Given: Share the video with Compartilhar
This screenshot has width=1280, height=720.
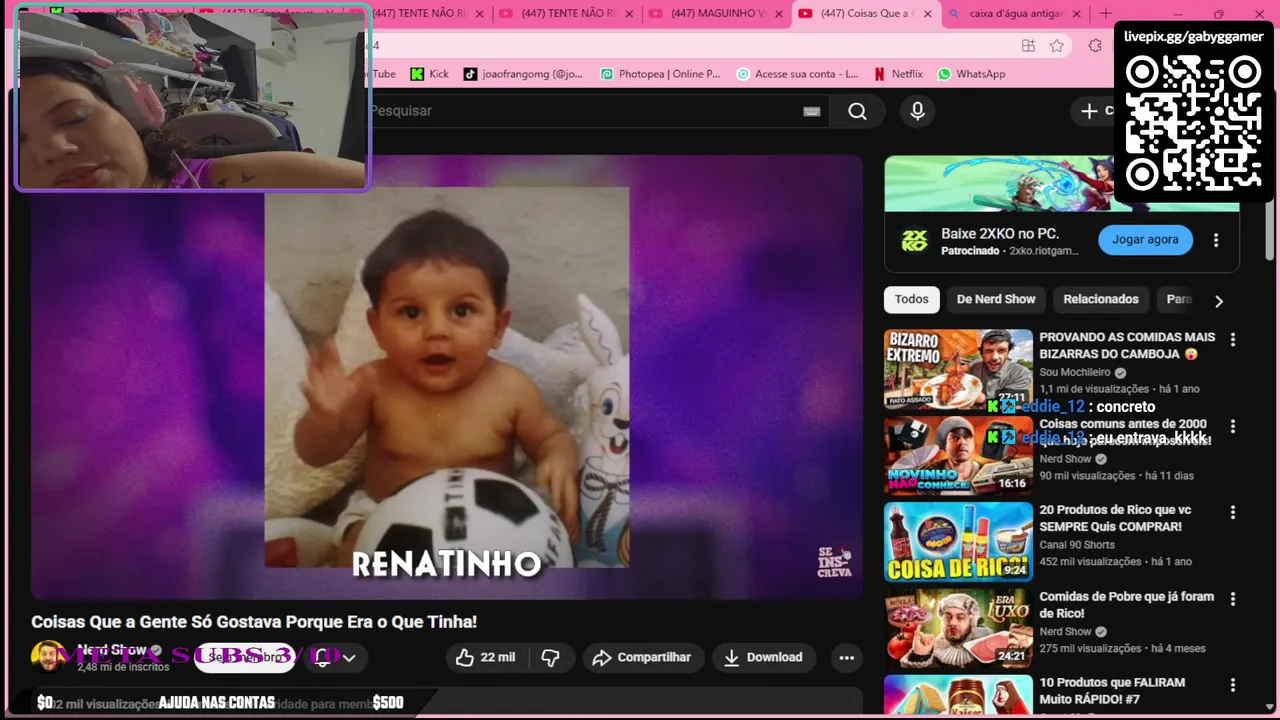Looking at the screenshot, I should [x=642, y=657].
